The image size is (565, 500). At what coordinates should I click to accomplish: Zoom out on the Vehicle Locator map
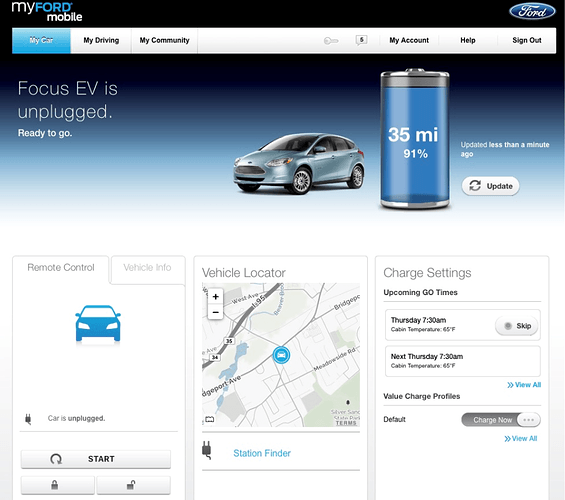(215, 312)
